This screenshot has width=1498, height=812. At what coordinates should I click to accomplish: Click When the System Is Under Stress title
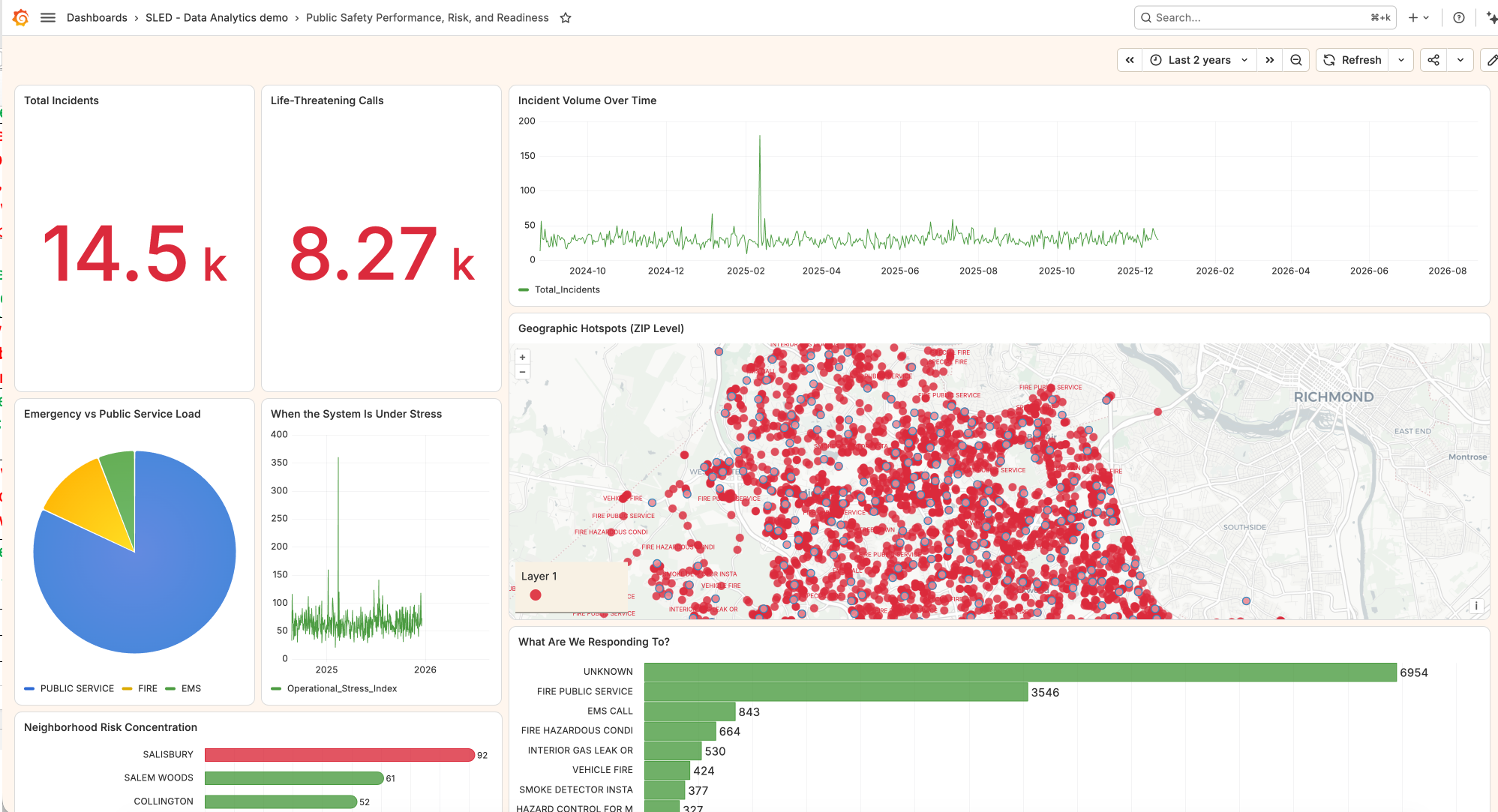point(356,414)
